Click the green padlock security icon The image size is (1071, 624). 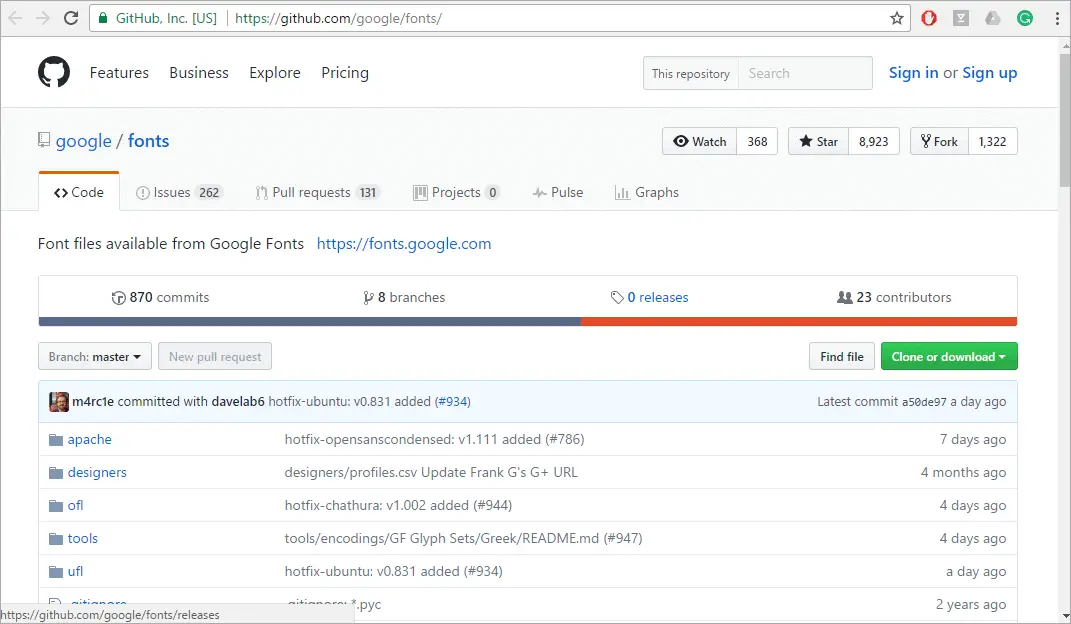[x=103, y=18]
